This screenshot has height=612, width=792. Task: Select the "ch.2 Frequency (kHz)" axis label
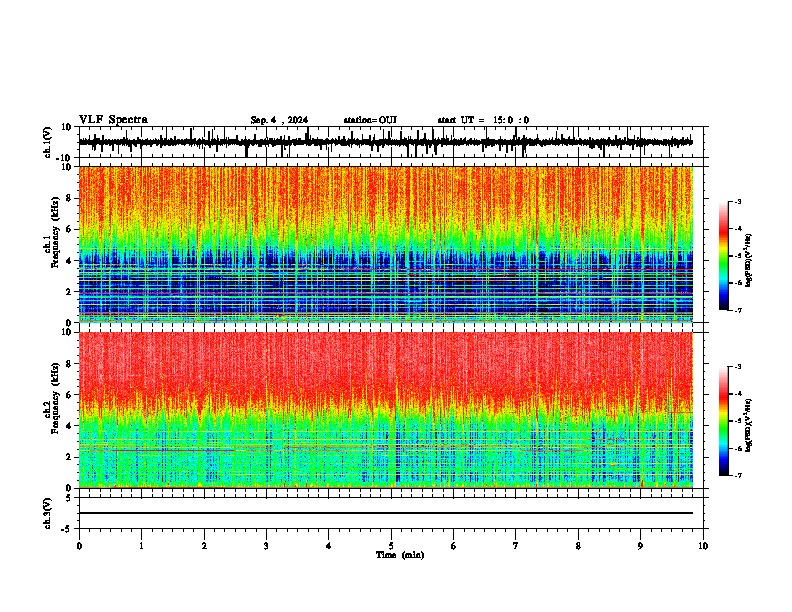click(52, 398)
